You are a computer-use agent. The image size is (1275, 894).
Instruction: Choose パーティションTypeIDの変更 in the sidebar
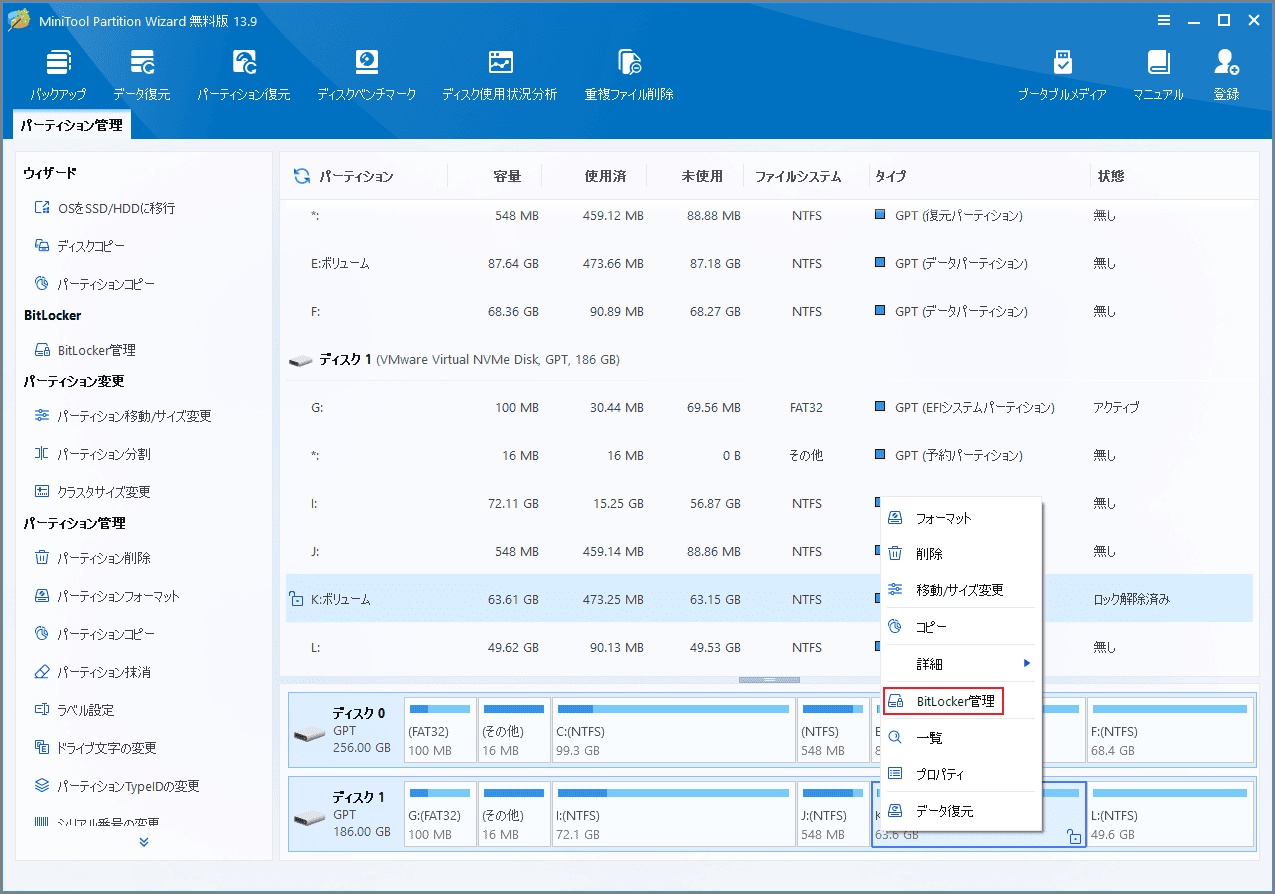pyautogui.click(x=117, y=786)
